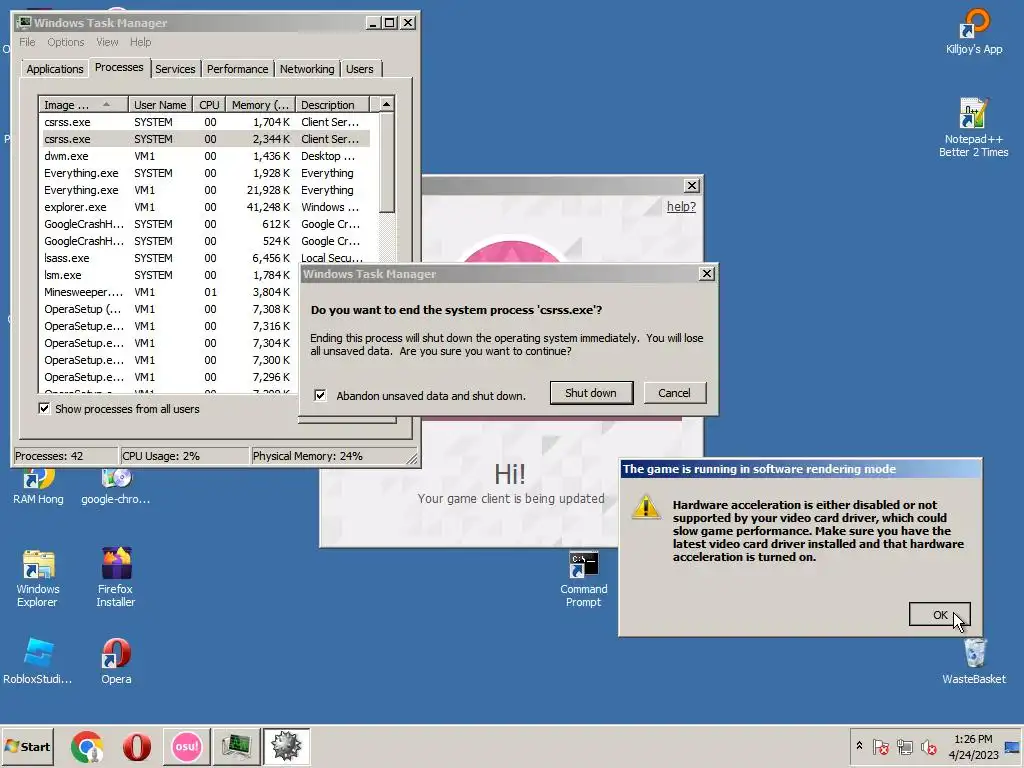Open network status tray icon
The image size is (1024, 768).
tap(904, 746)
